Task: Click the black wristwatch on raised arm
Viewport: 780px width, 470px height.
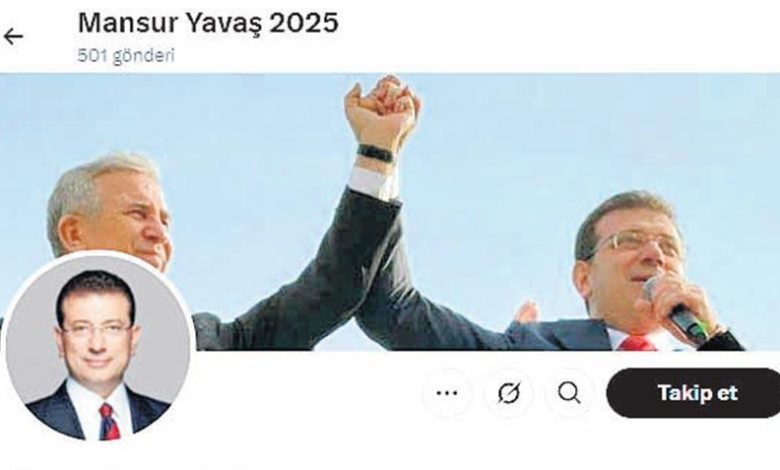Action: [376, 153]
